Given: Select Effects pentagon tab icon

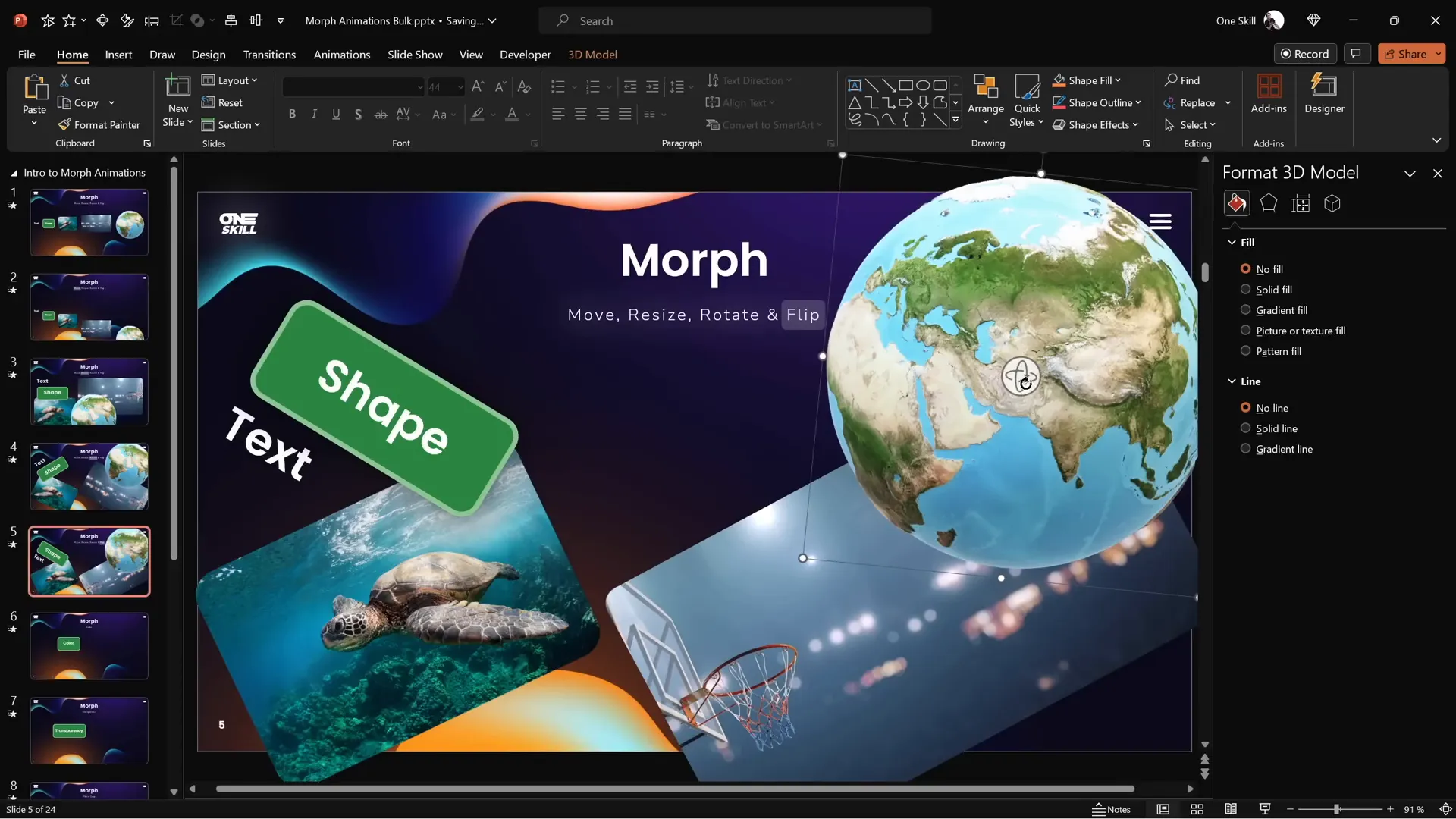Looking at the screenshot, I should (1269, 203).
